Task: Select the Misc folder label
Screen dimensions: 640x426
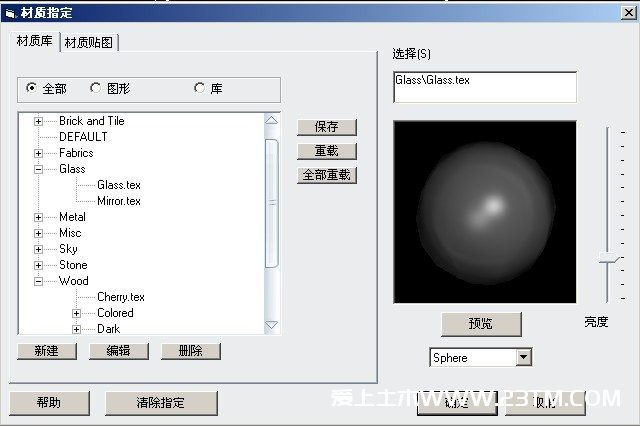Action: [70, 233]
